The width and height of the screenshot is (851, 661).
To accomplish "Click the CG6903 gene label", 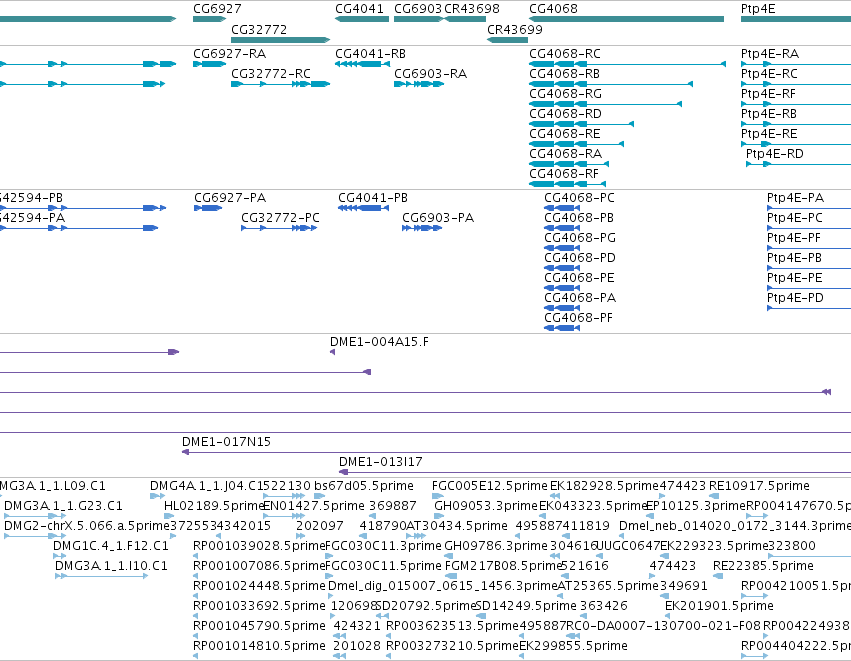I will coord(418,9).
